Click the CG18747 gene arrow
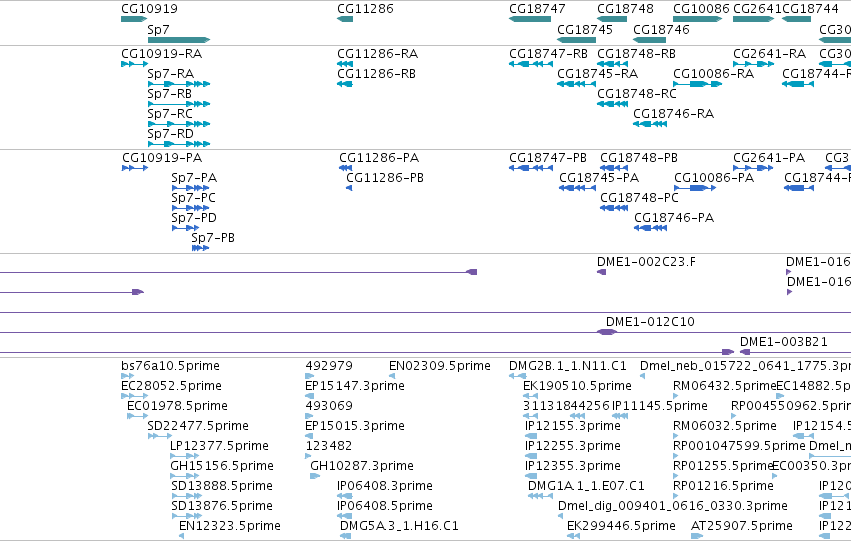The width and height of the screenshot is (851, 541). pyautogui.click(x=530, y=19)
